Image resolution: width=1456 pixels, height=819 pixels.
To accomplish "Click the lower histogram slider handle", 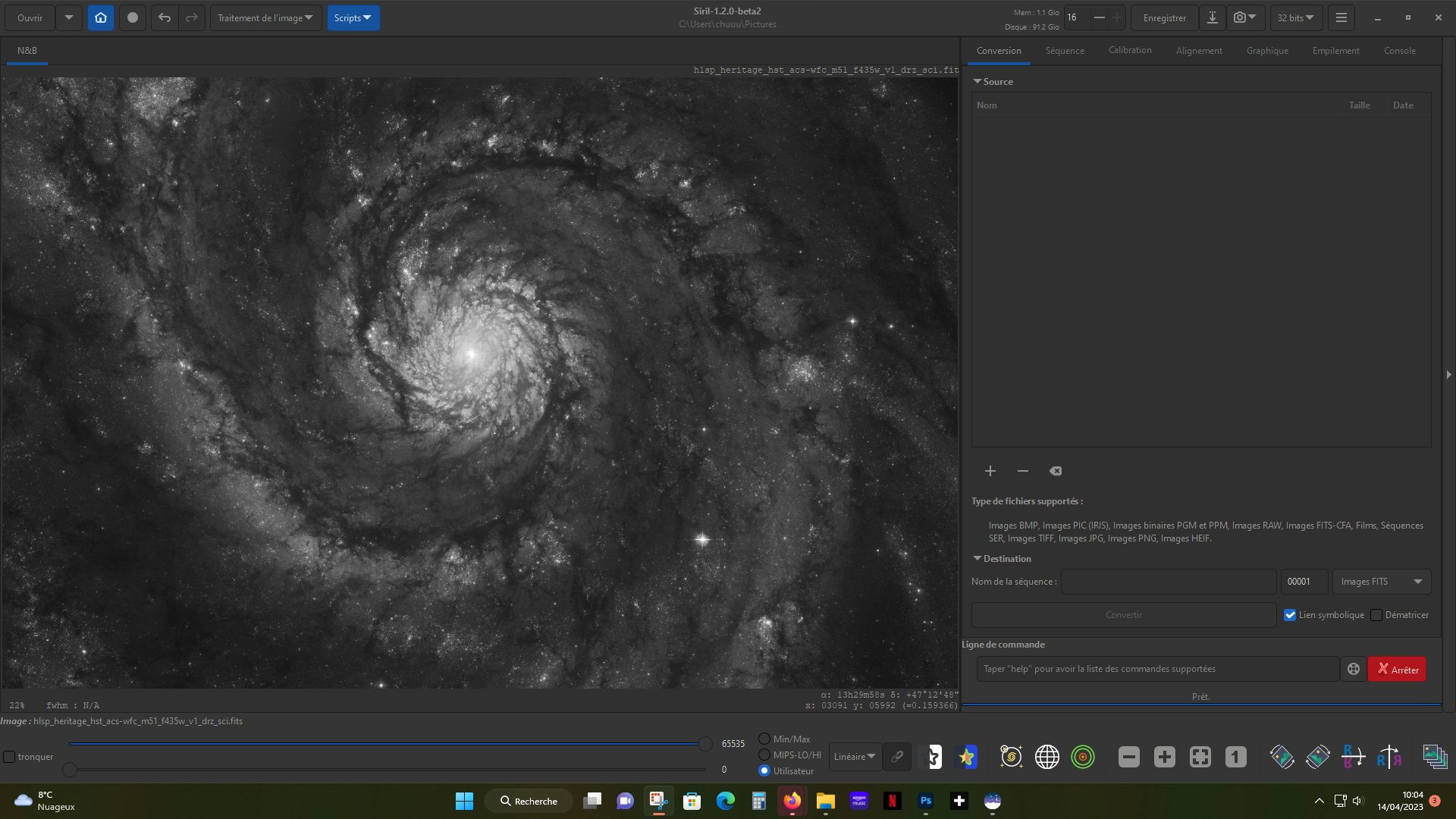I will pyautogui.click(x=70, y=770).
